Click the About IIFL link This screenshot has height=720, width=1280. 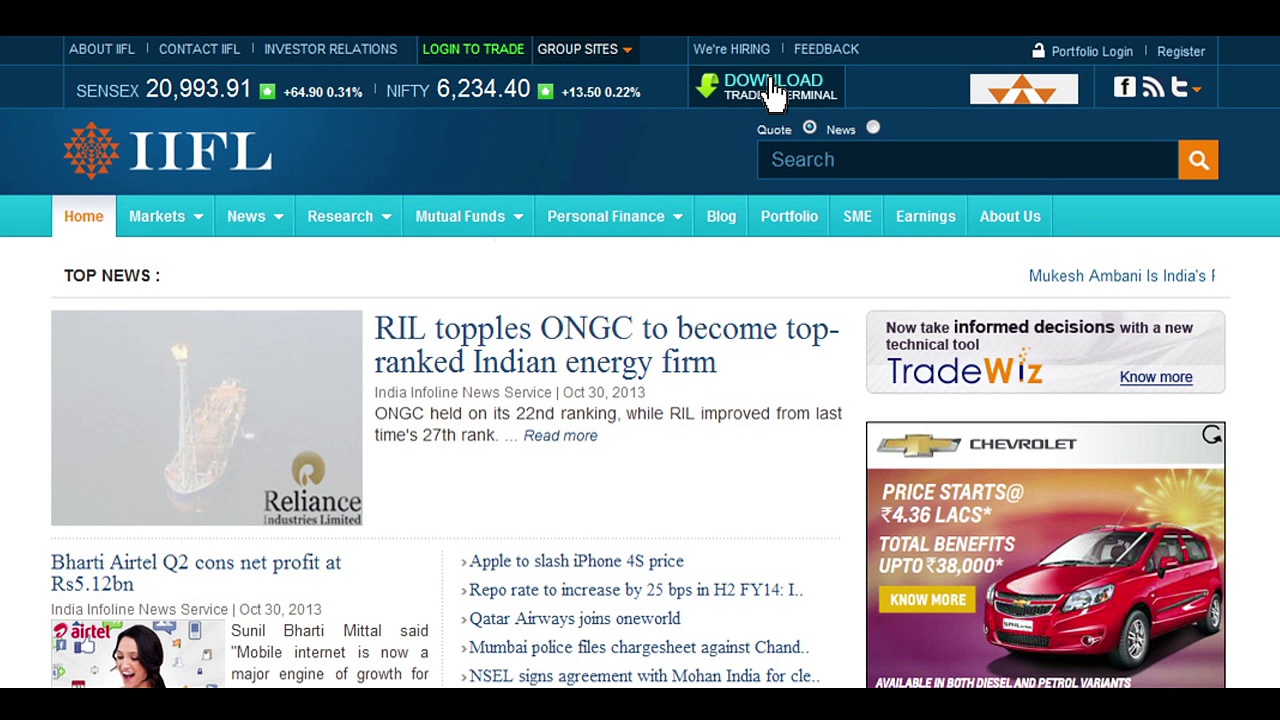[x=102, y=49]
